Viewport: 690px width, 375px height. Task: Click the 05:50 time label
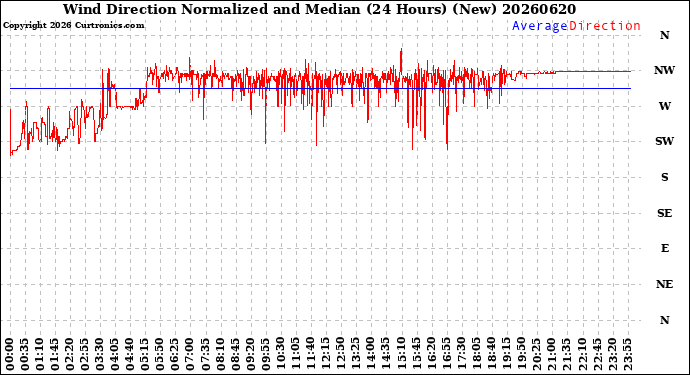[x=160, y=355]
